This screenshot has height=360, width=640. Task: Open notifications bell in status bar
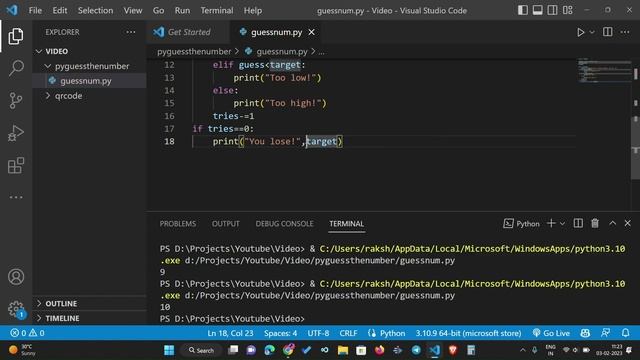click(625, 333)
